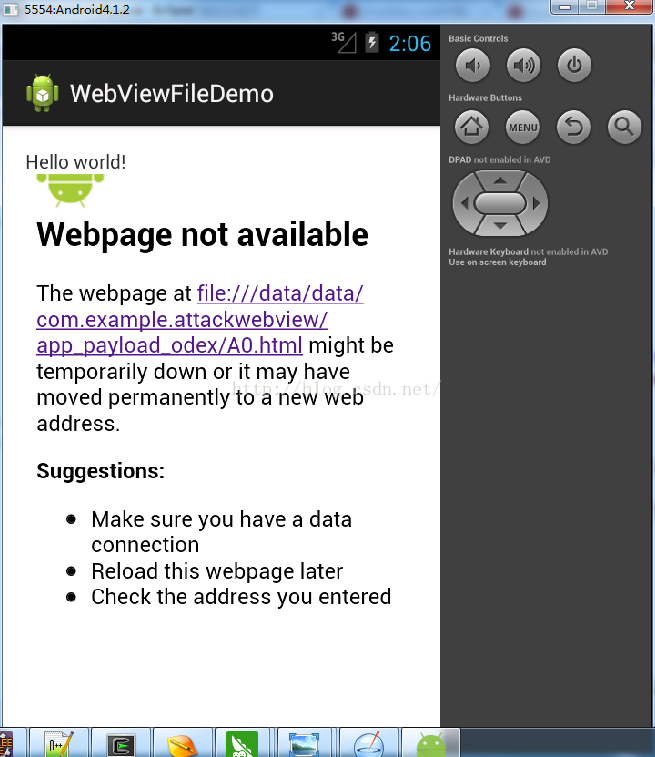Open the Android icon in taskbar
This screenshot has height=757, width=655.
431,744
